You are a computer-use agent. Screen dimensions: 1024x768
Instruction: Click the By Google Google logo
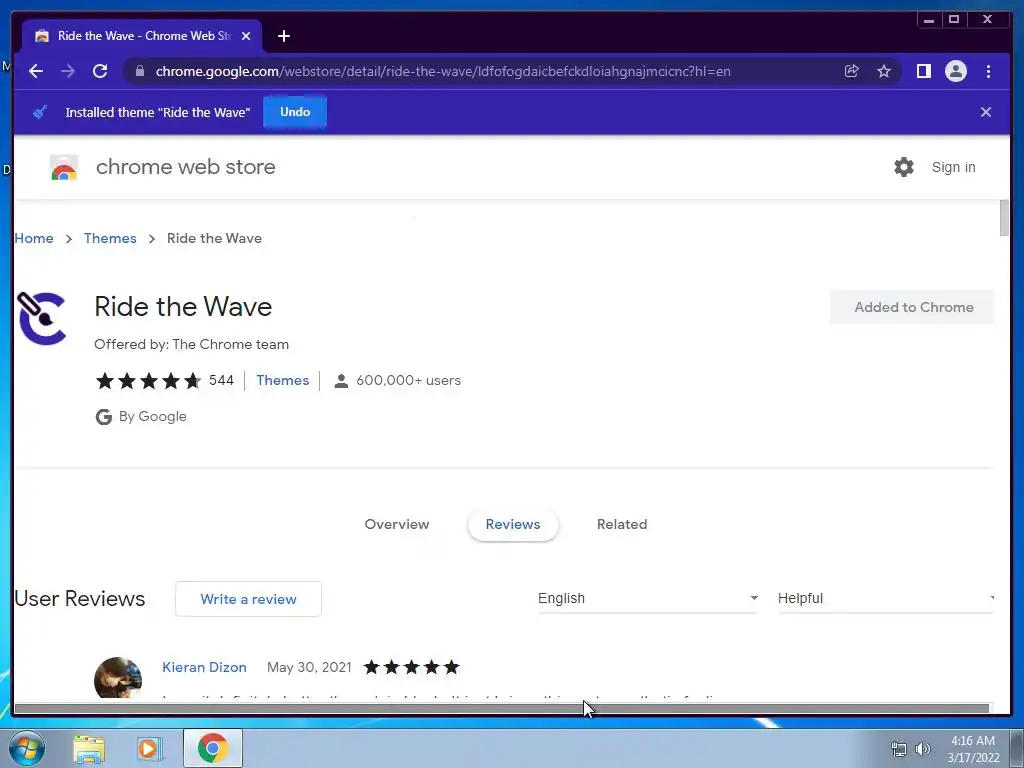(x=103, y=417)
